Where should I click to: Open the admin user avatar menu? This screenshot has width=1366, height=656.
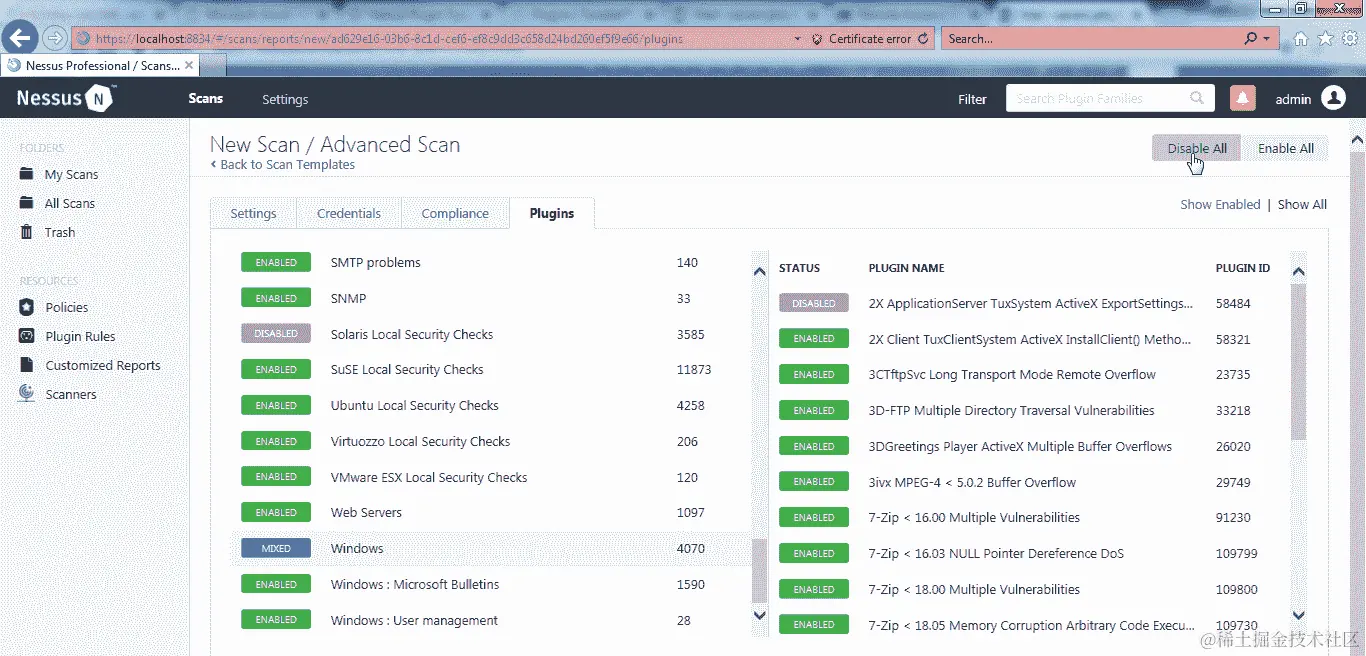click(1333, 98)
